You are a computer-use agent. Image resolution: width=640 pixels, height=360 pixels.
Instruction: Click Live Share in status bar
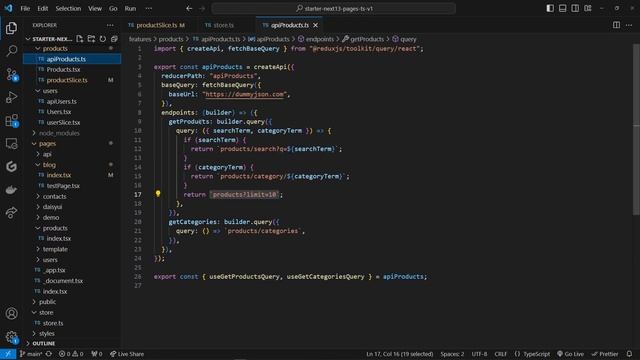[127, 354]
